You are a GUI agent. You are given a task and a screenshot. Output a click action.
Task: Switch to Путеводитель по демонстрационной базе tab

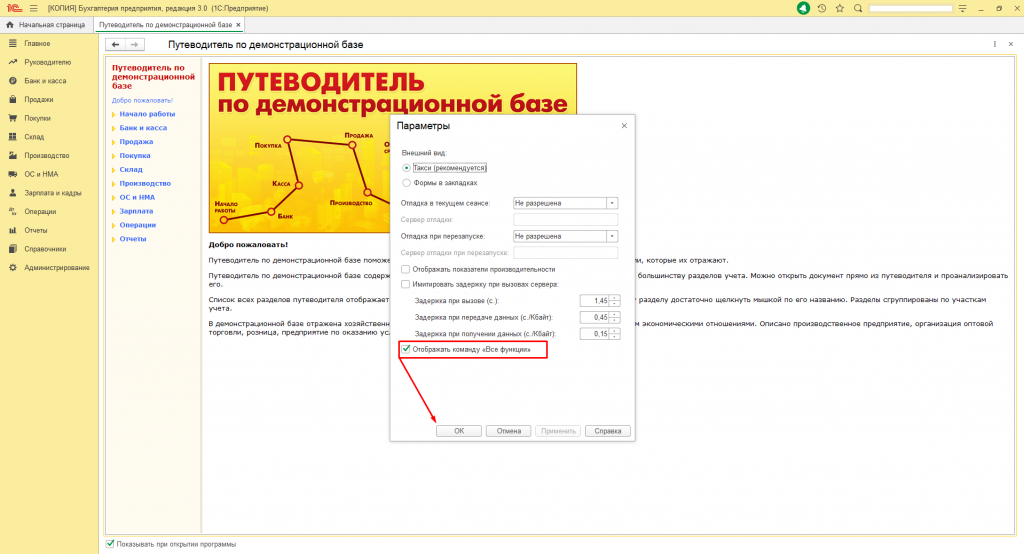click(169, 25)
